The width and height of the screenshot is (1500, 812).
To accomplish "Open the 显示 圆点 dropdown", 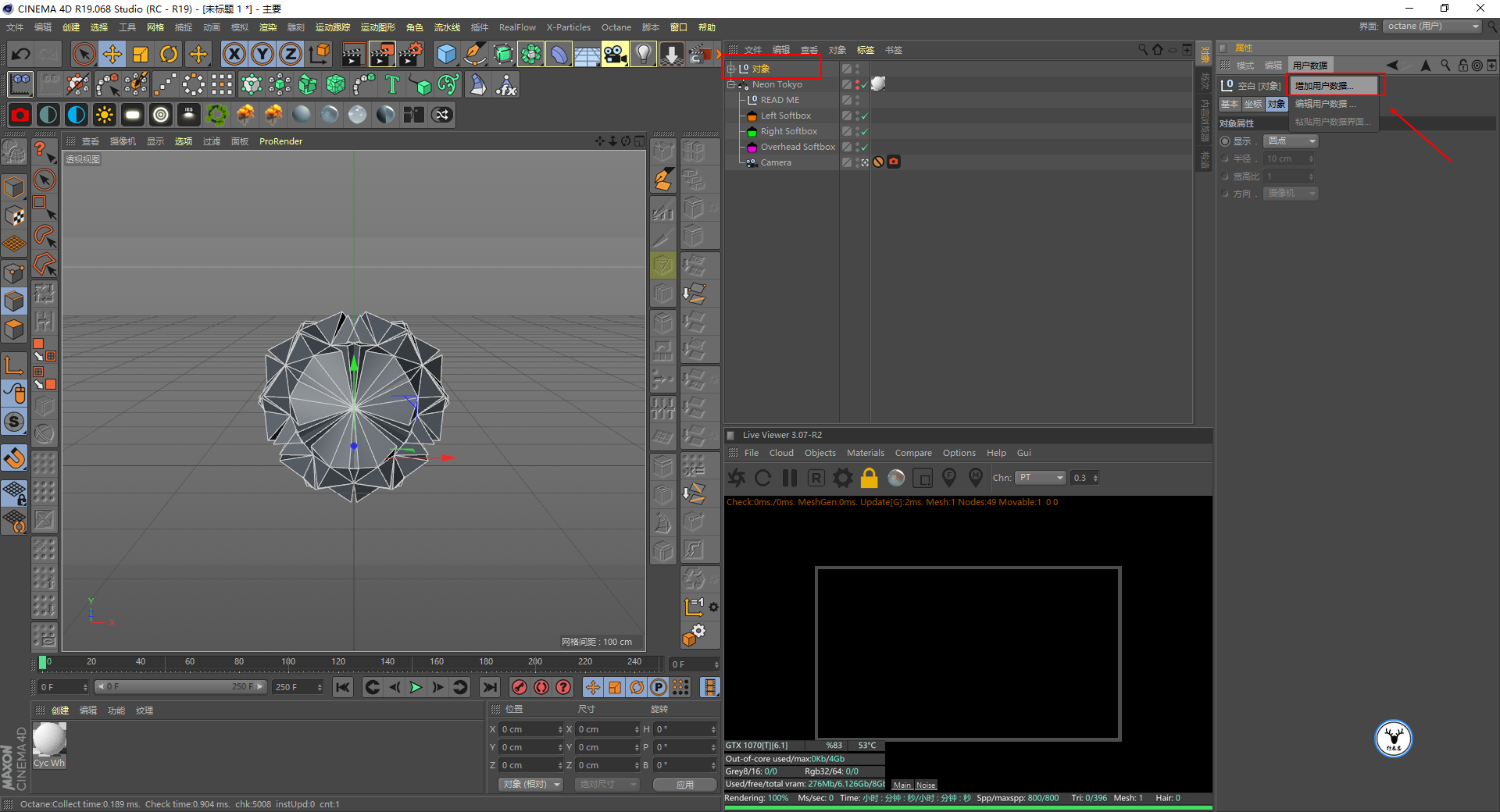I will coord(1291,141).
